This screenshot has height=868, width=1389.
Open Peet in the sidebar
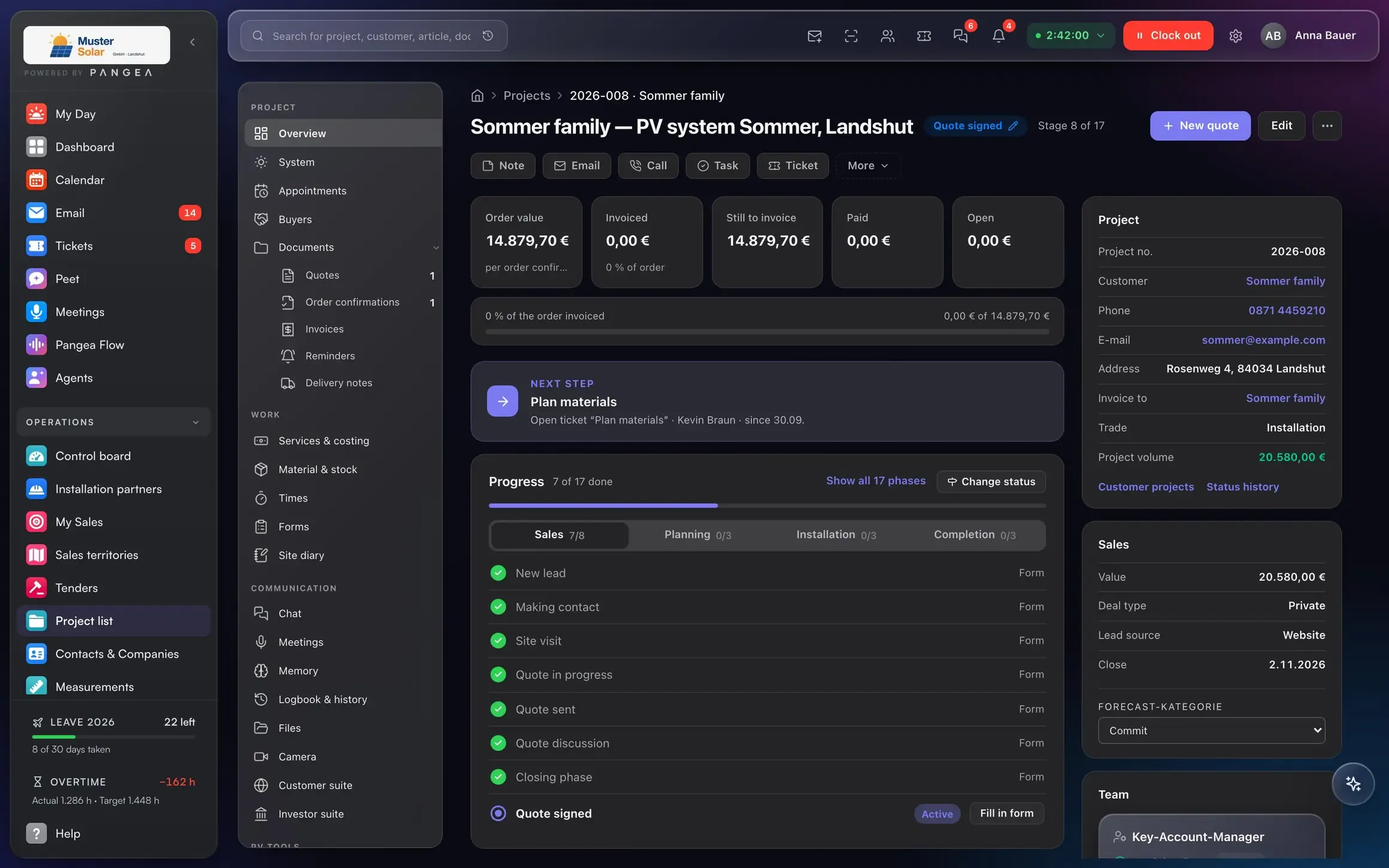114,279
